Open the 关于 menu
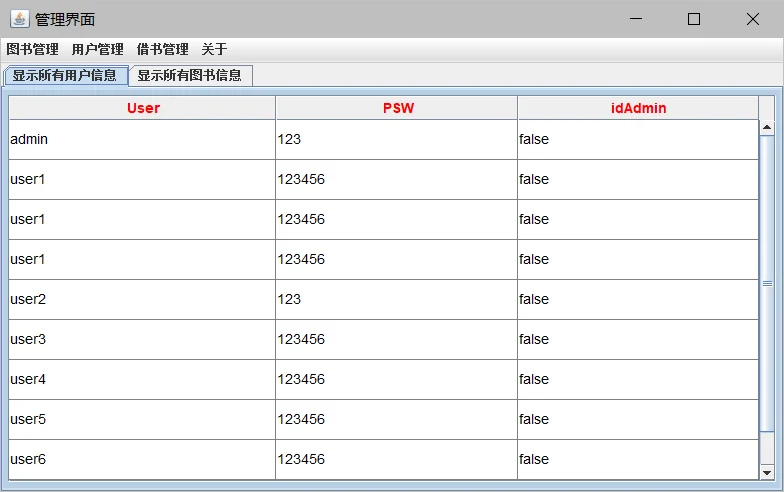 [x=214, y=49]
